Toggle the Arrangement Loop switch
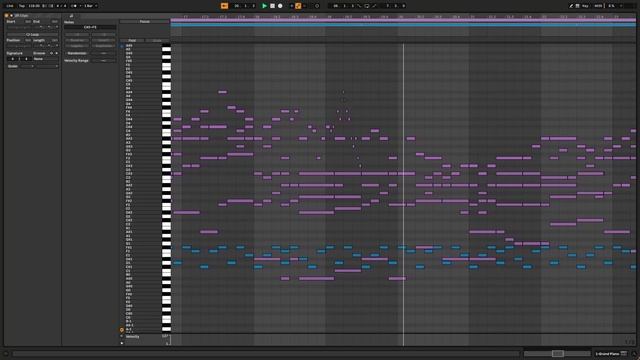Screen dimensions: 640x360 click(x=367, y=6)
